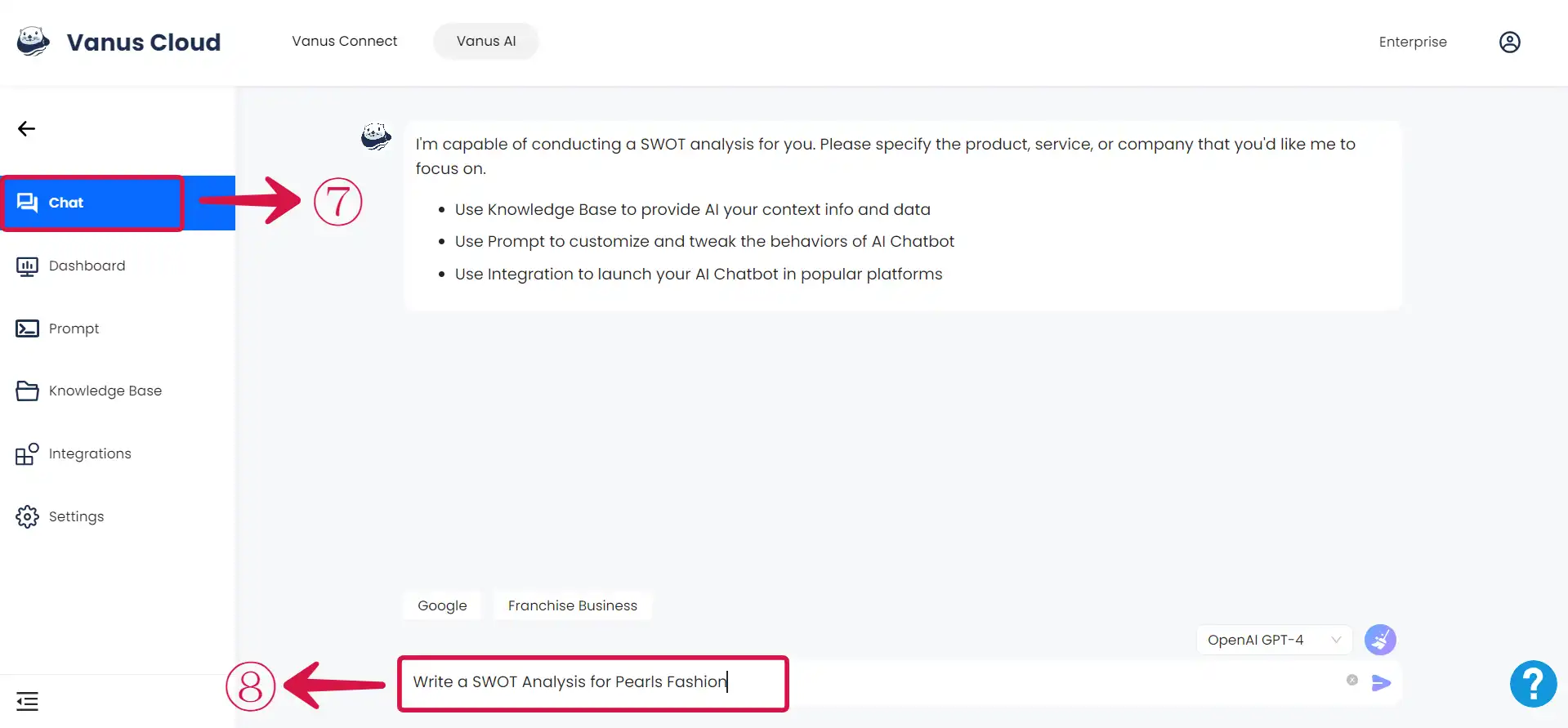This screenshot has height=728, width=1568.
Task: Open the Chat section in sidebar
Action: coord(92,203)
